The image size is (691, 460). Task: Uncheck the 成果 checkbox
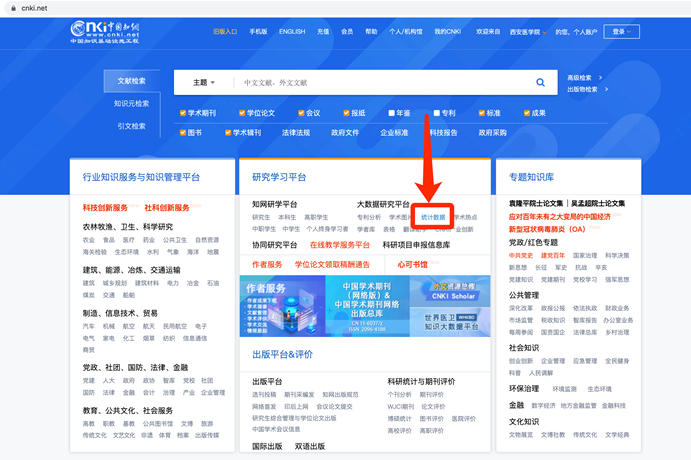click(x=527, y=113)
